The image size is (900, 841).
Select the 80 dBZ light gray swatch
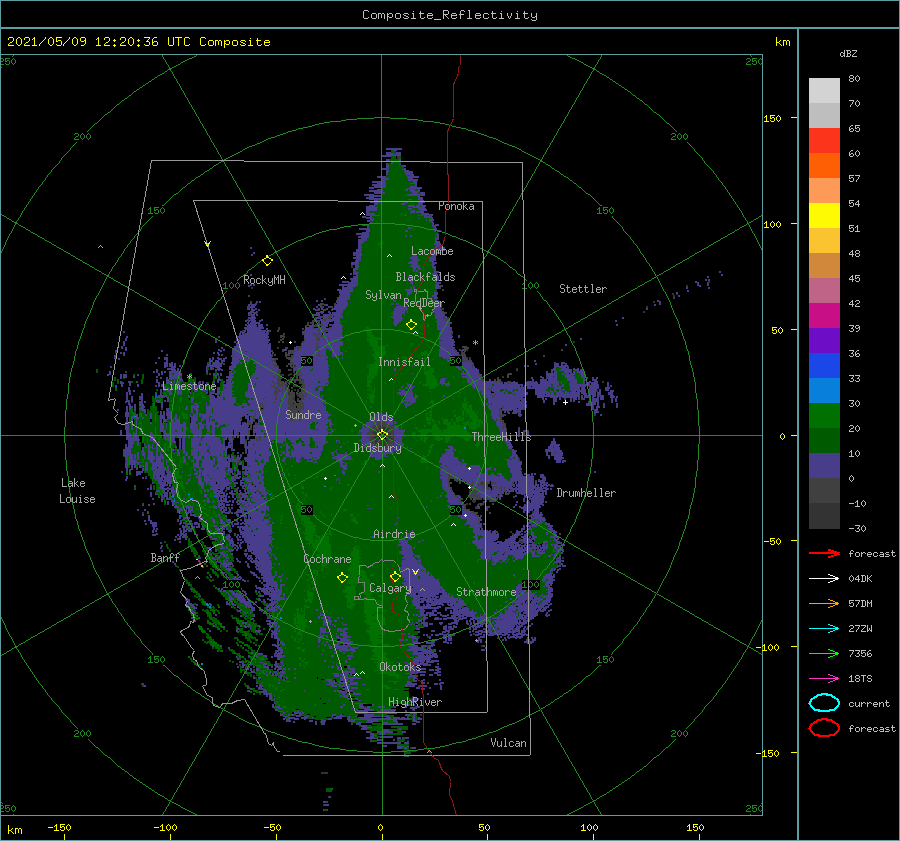(x=824, y=91)
